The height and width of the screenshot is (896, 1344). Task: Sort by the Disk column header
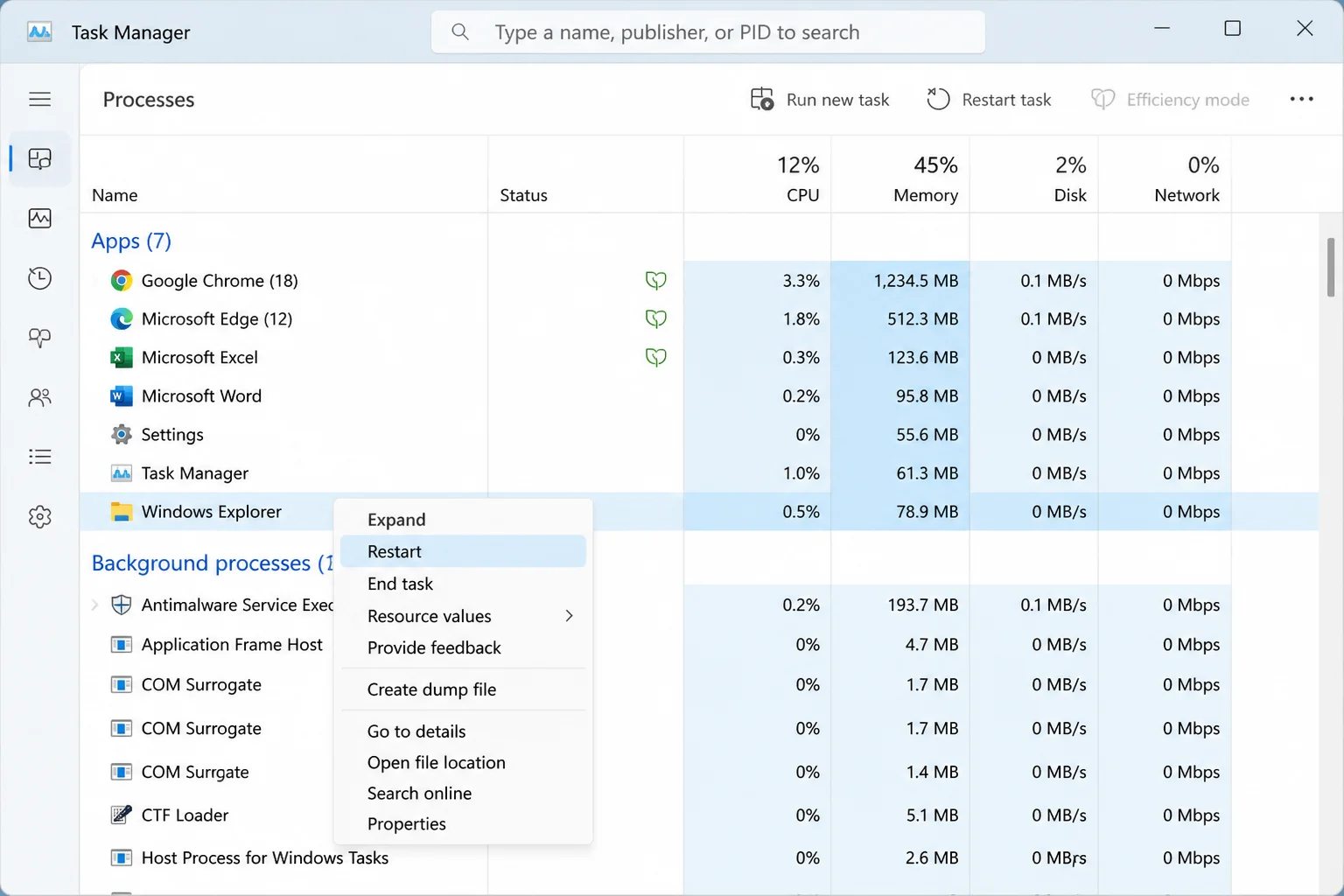pos(1034,175)
